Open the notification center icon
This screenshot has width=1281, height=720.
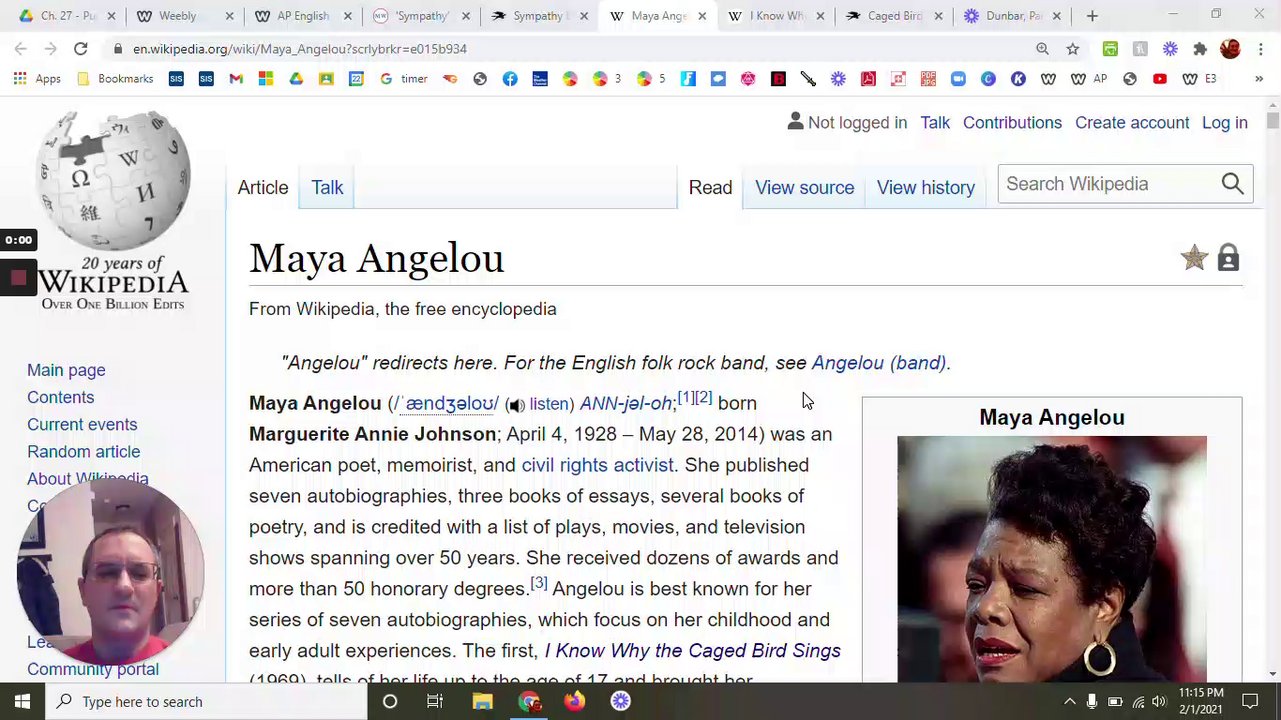pos(1250,702)
